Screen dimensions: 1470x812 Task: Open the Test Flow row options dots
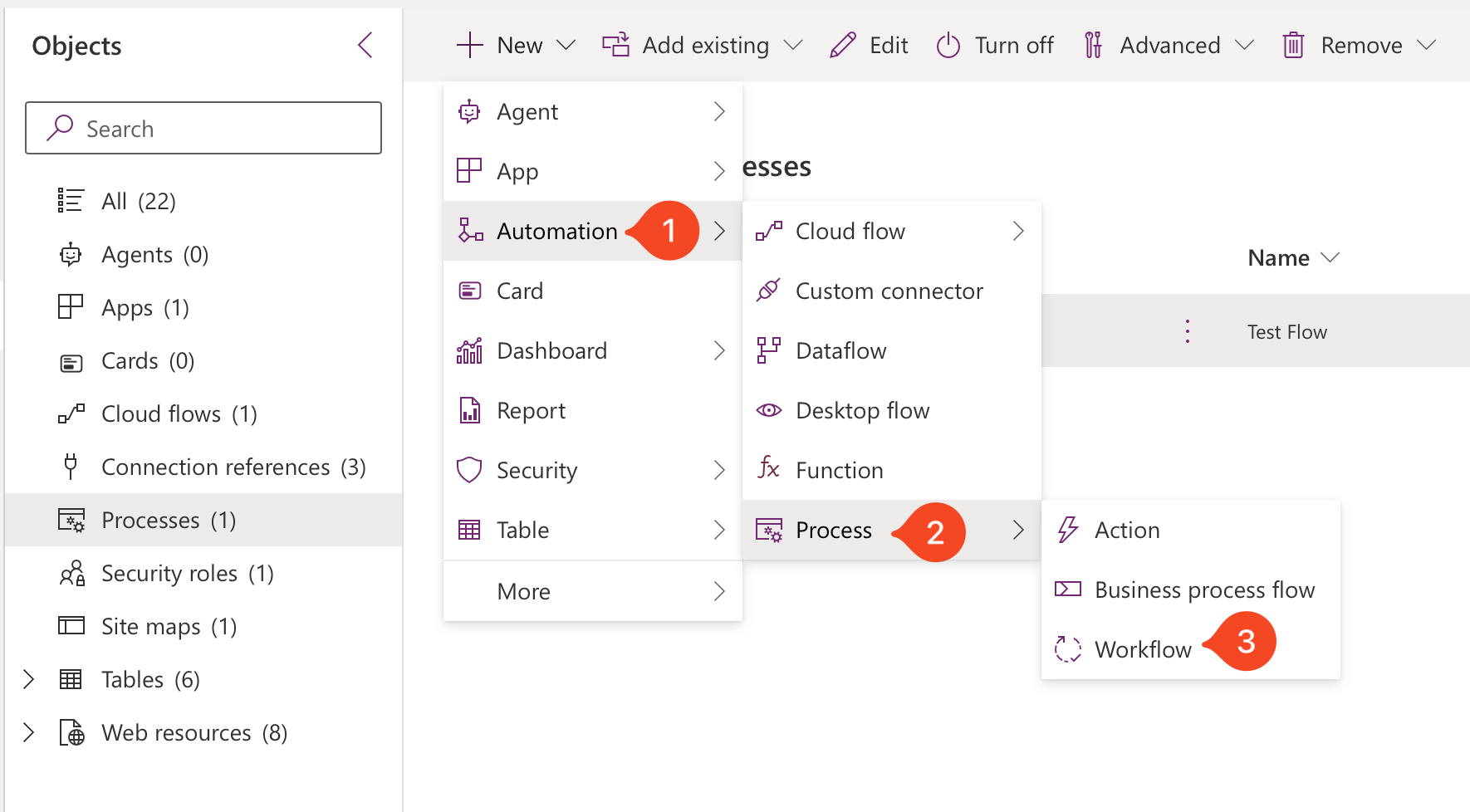click(1188, 331)
